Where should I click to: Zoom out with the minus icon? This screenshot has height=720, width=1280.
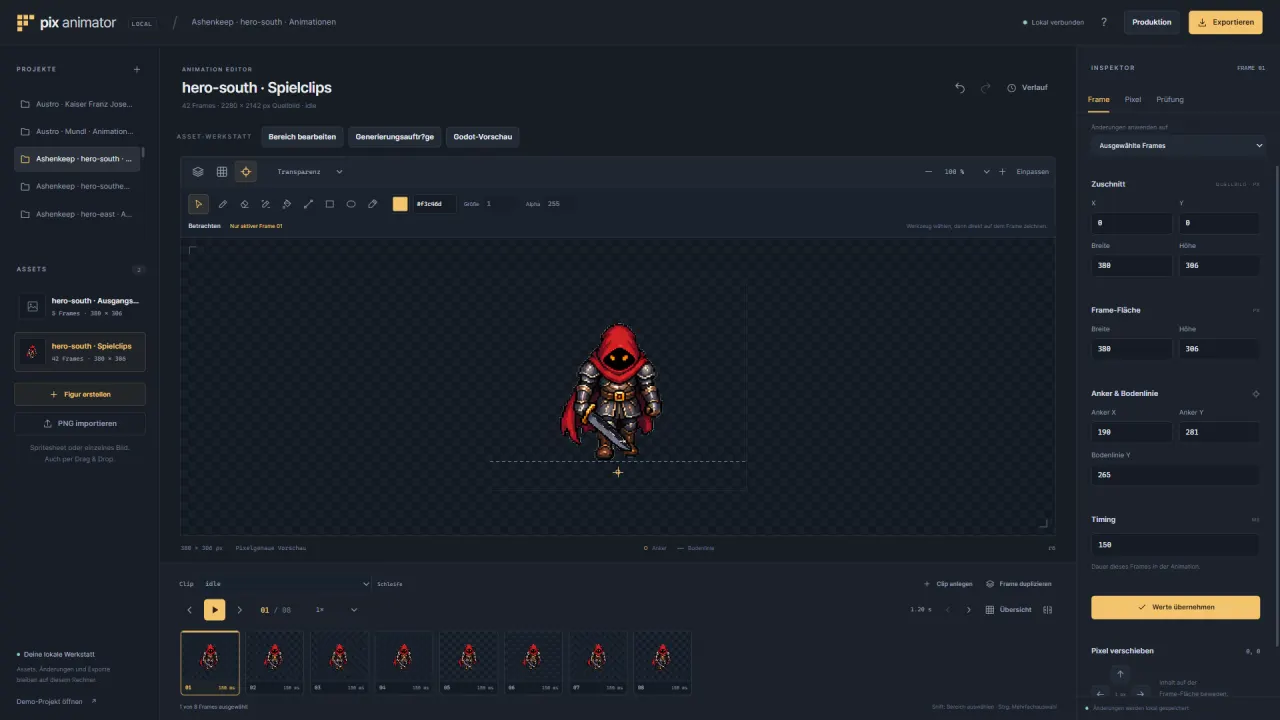point(929,172)
